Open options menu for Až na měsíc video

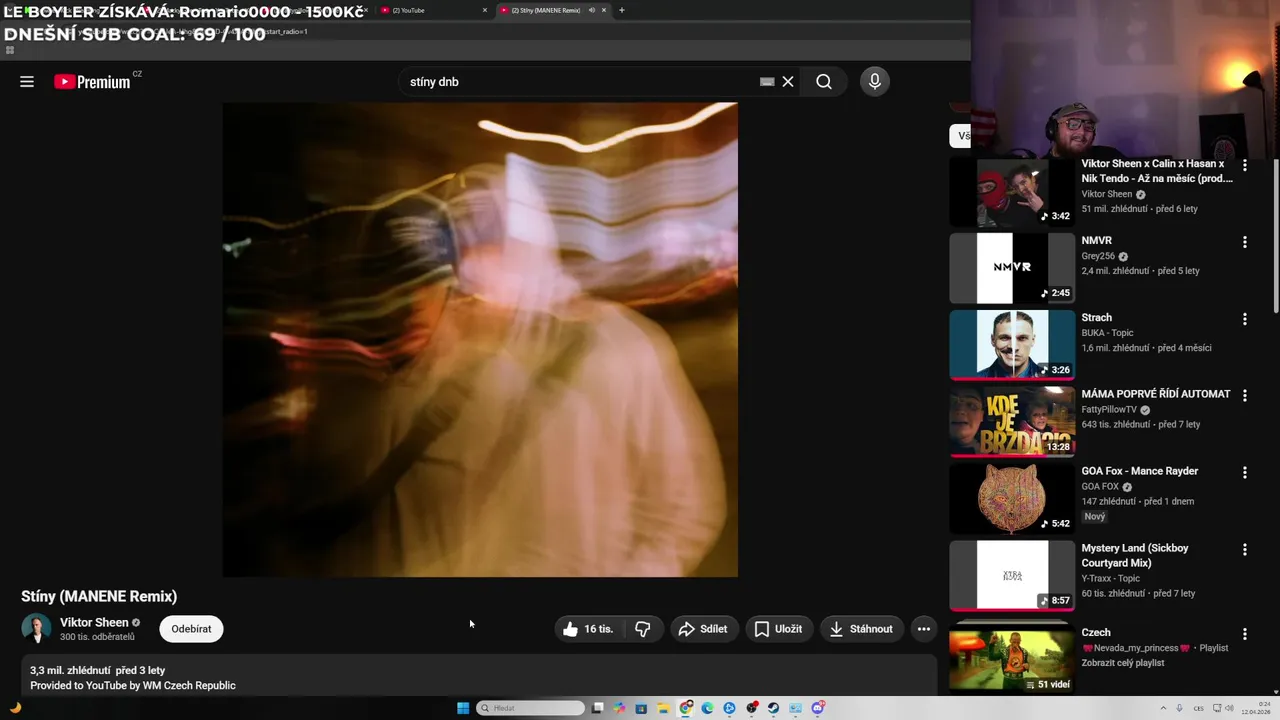(x=1245, y=165)
